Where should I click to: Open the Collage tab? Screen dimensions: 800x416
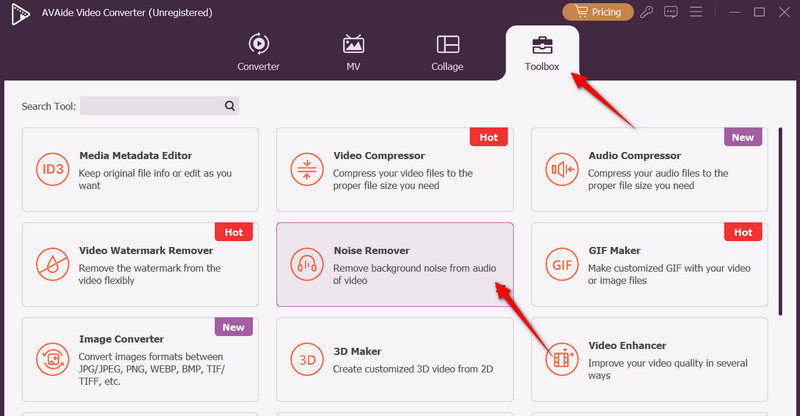tap(447, 53)
